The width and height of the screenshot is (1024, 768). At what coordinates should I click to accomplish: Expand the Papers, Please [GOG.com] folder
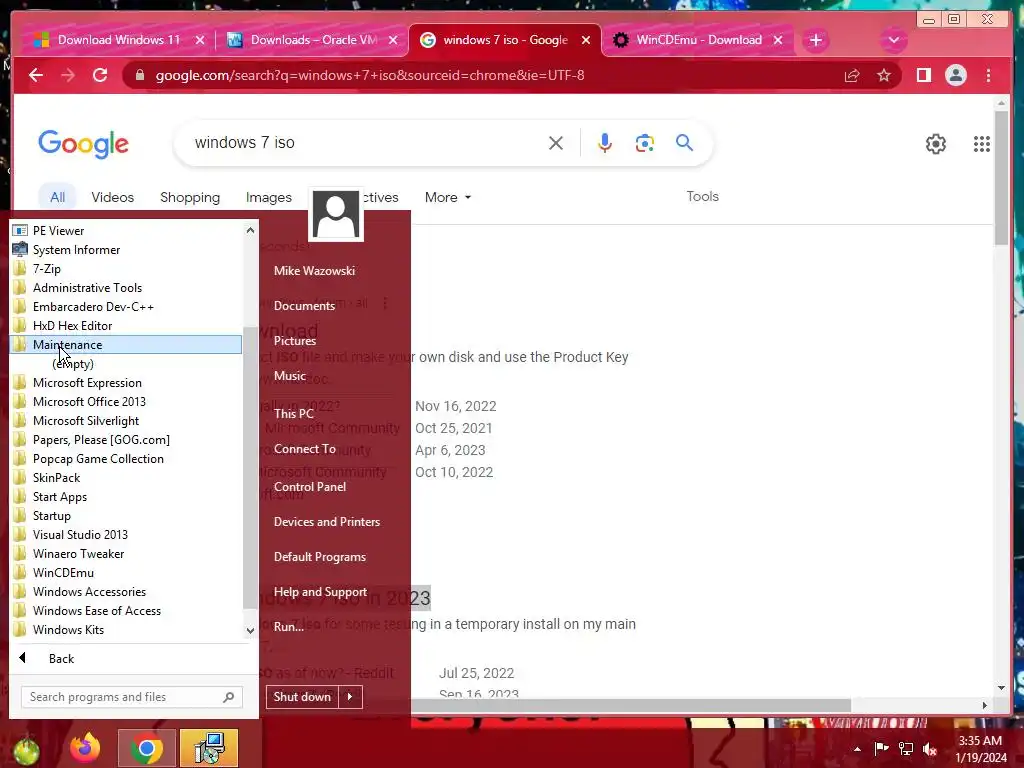[126, 440]
